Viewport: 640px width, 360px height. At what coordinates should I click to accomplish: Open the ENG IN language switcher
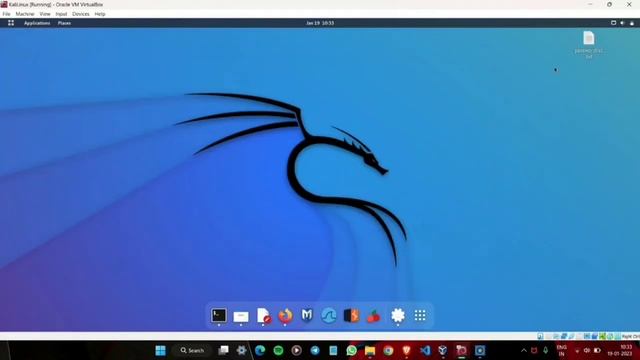562,351
